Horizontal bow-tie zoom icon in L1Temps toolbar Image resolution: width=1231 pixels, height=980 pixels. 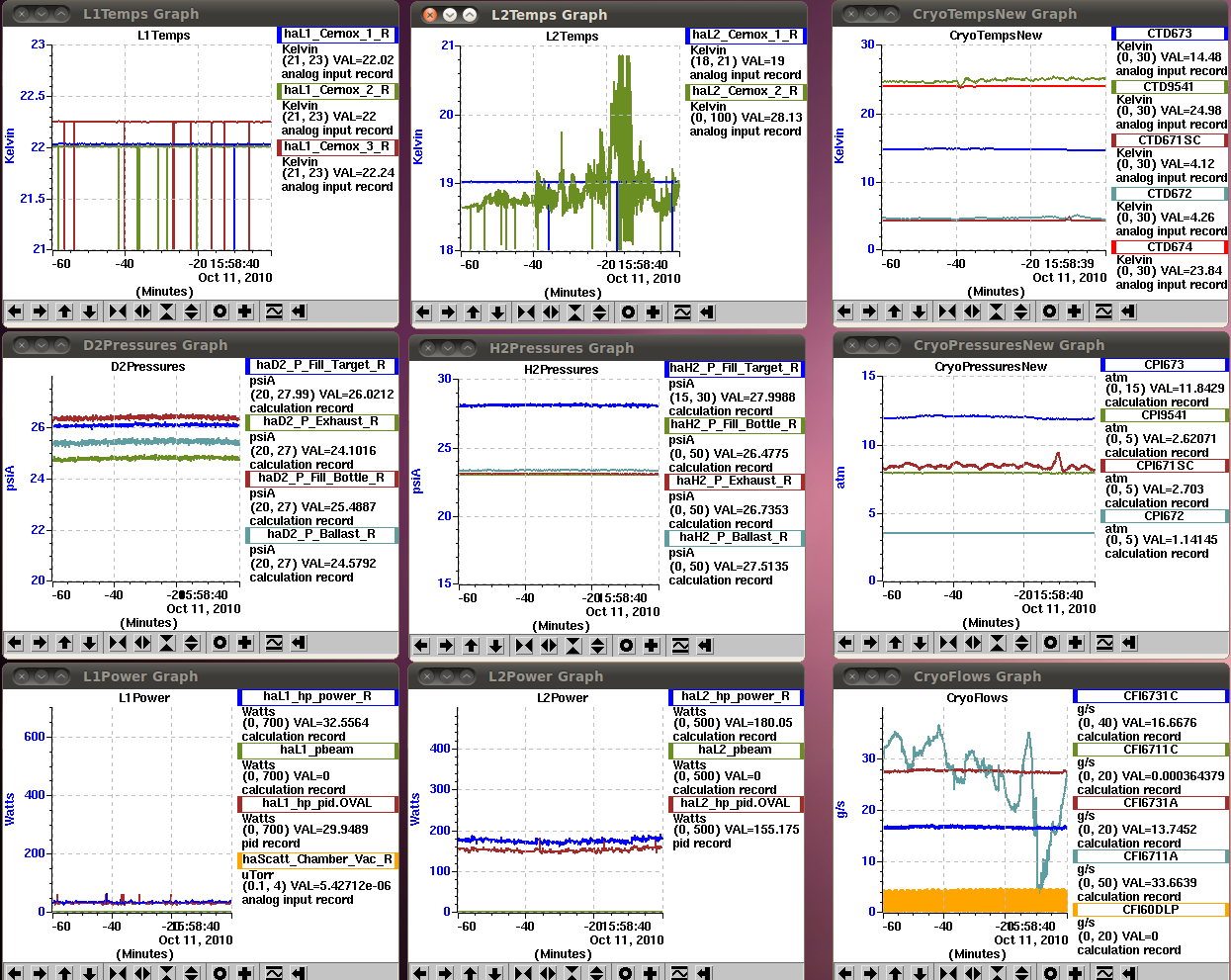click(x=118, y=312)
